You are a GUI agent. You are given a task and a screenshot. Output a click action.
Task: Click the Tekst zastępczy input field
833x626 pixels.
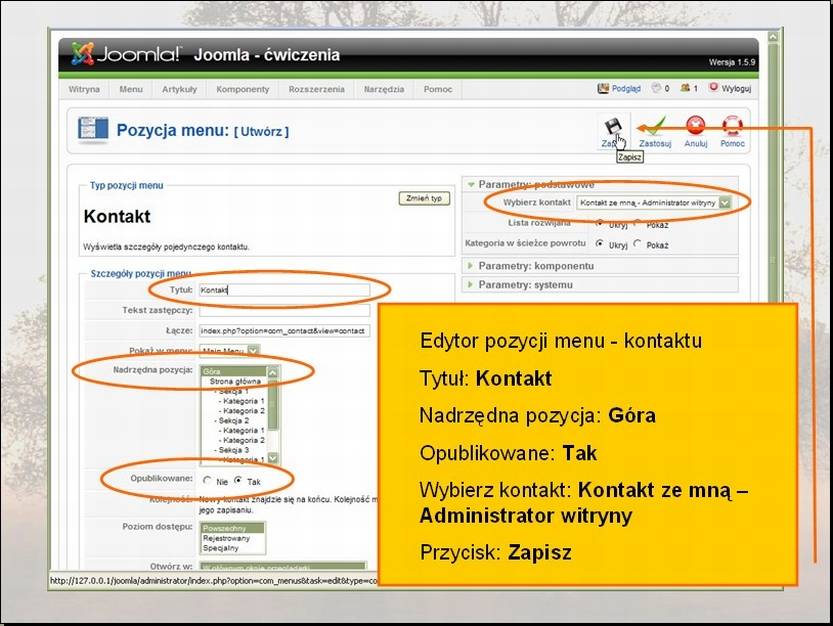[284, 310]
